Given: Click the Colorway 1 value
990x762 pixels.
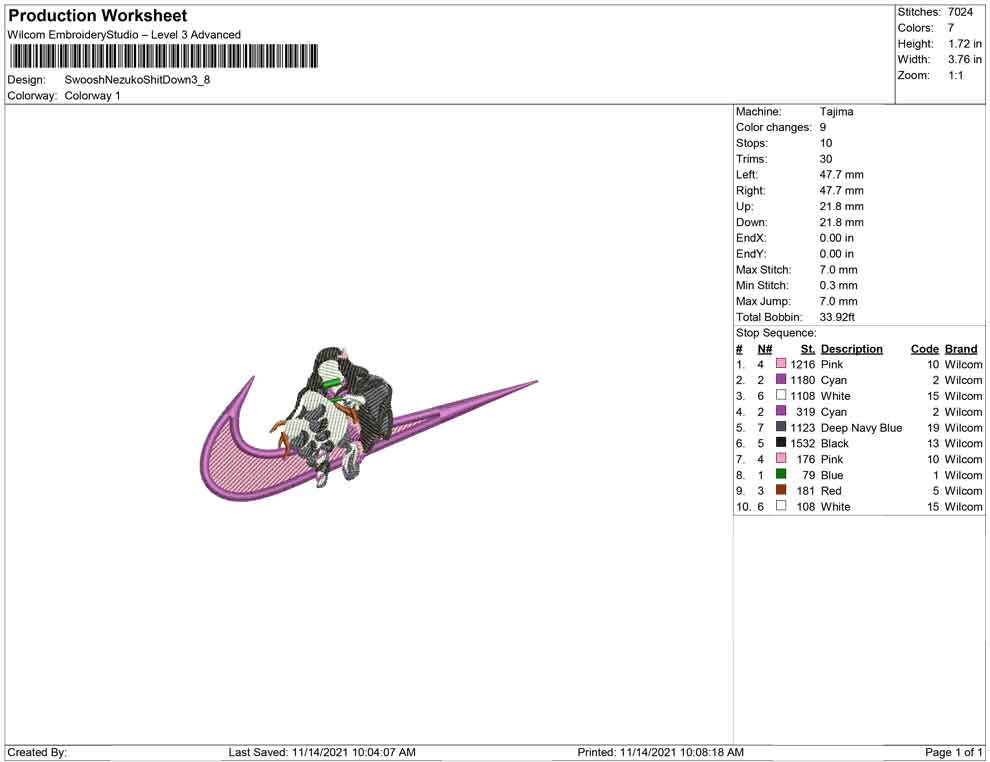Looking at the screenshot, I should point(92,96).
